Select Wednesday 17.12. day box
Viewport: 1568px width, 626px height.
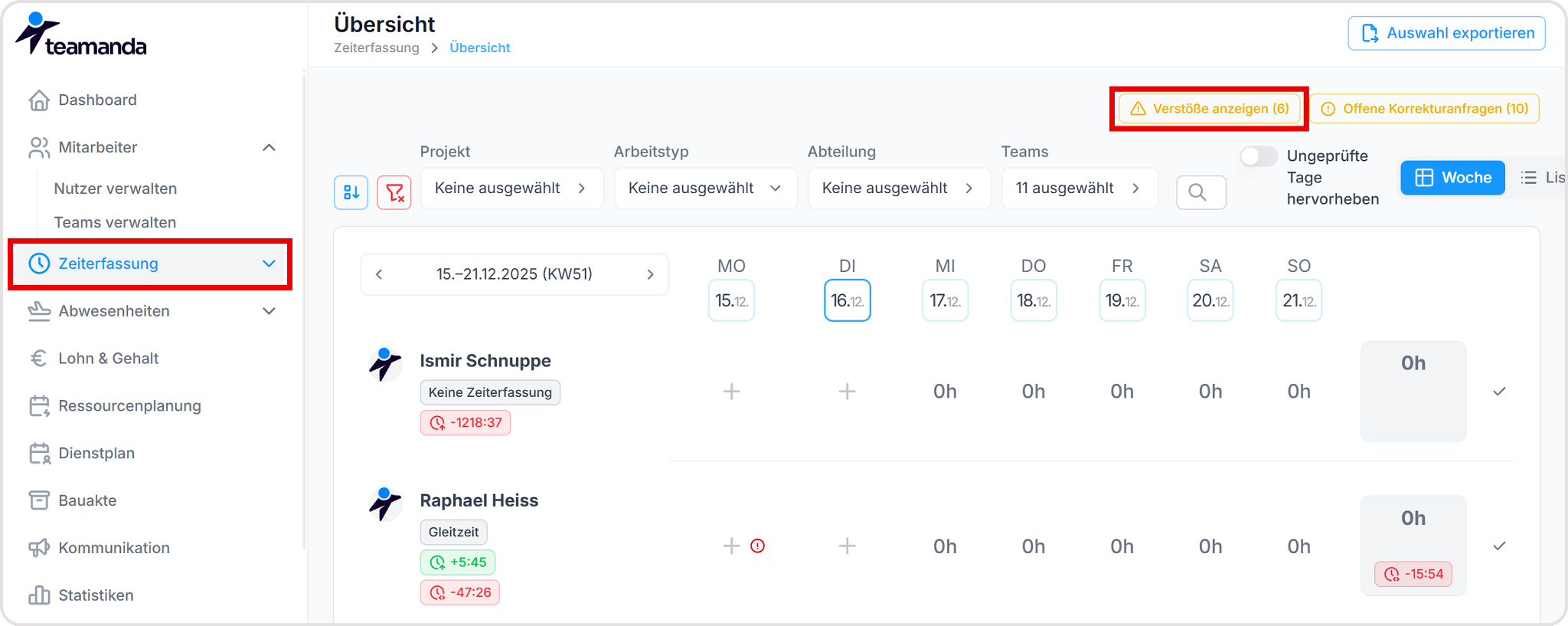(946, 300)
